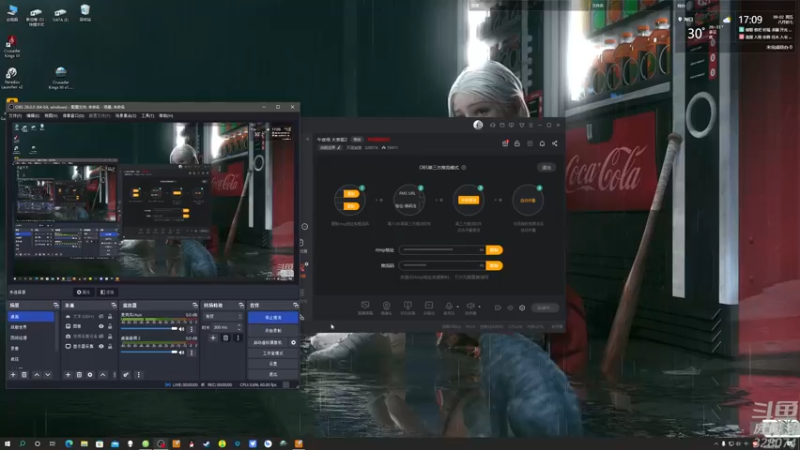Open source properties gear in Sources toolbar
800x450 pixels.
coord(90,374)
